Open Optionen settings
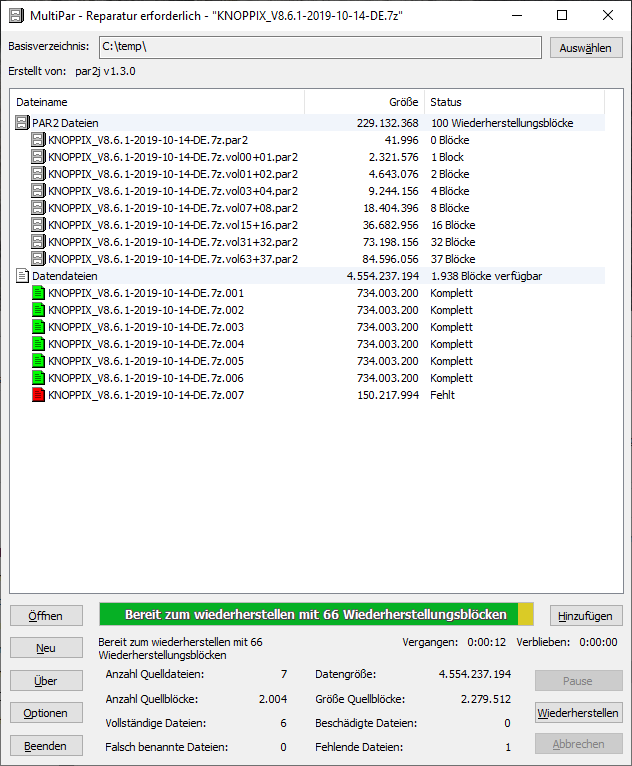Image resolution: width=632 pixels, height=766 pixels. click(46, 713)
